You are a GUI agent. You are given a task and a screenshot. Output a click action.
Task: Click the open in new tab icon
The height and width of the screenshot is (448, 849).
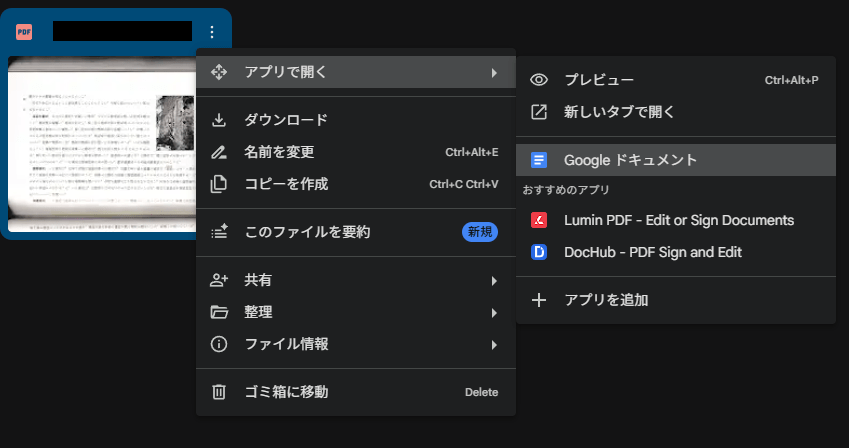tap(539, 112)
